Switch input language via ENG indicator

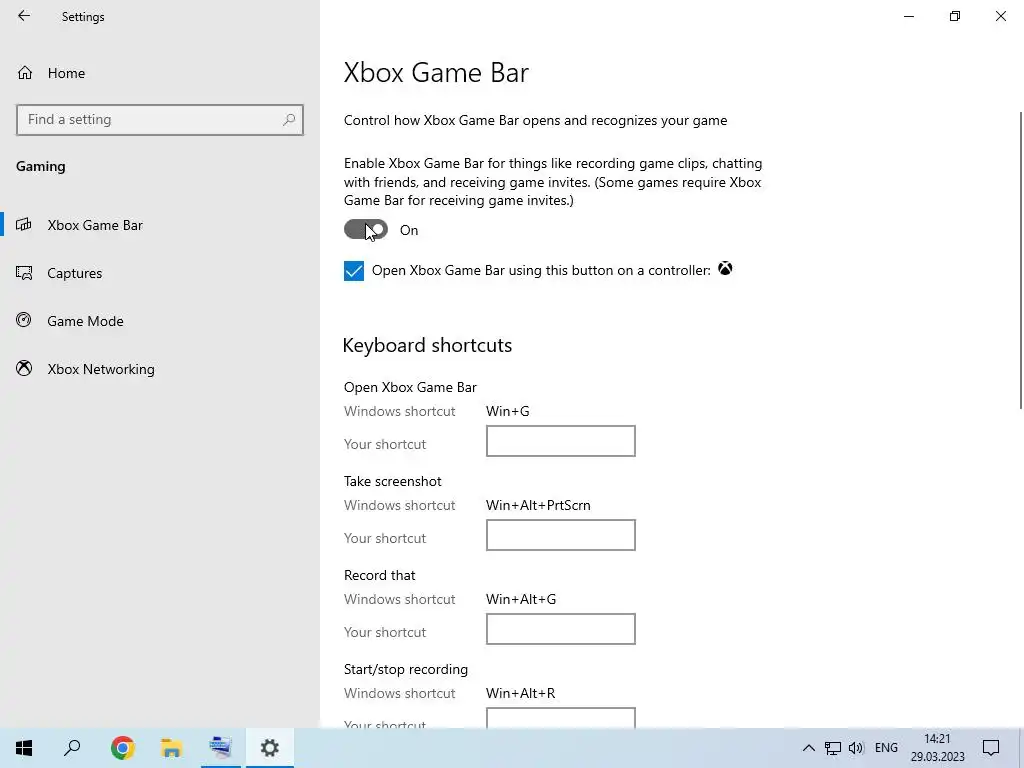pyautogui.click(x=886, y=748)
